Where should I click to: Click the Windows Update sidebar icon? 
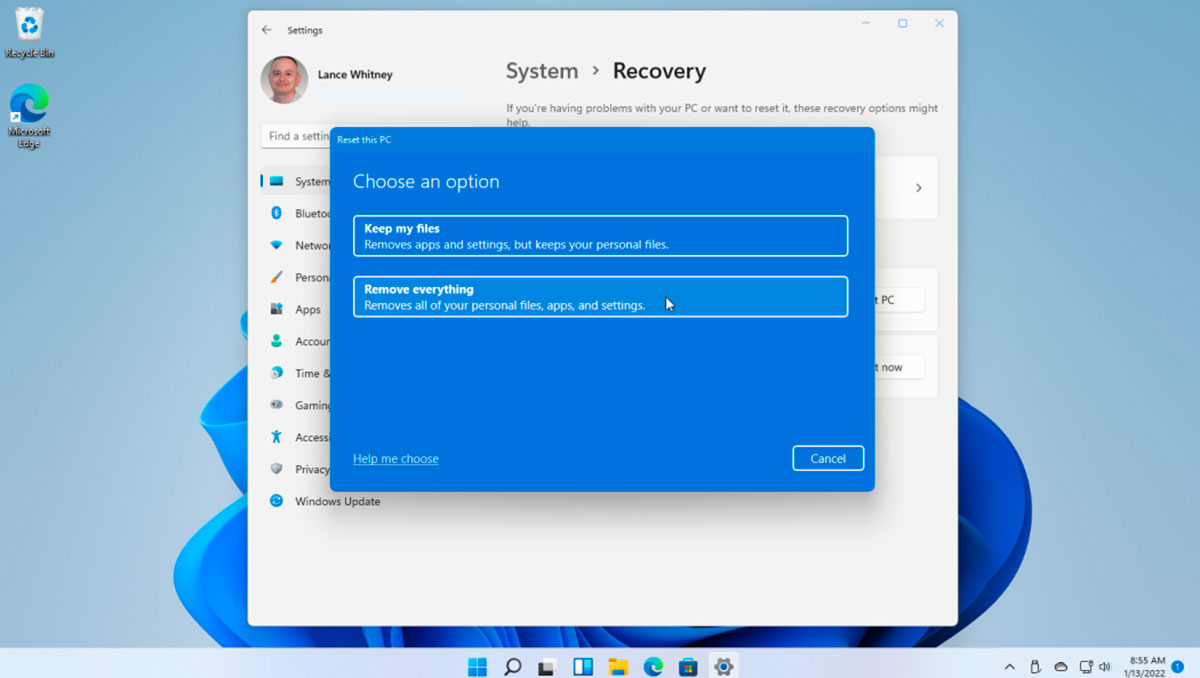click(x=276, y=501)
